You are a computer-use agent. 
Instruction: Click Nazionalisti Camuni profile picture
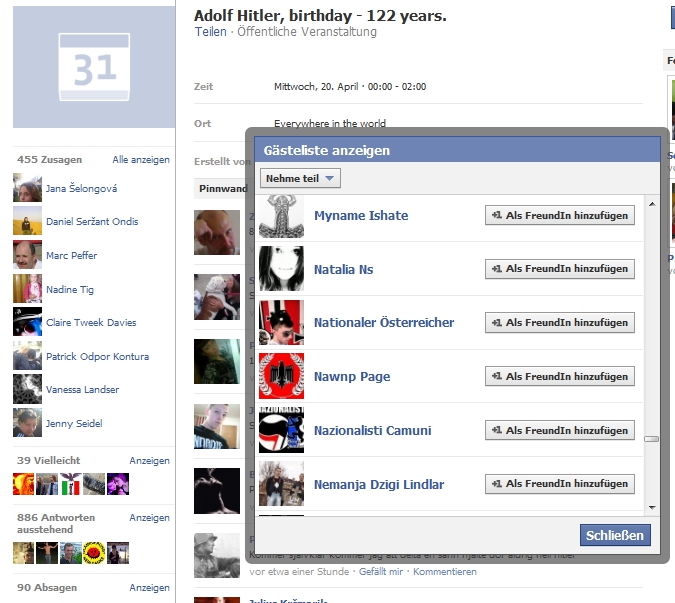(x=281, y=430)
